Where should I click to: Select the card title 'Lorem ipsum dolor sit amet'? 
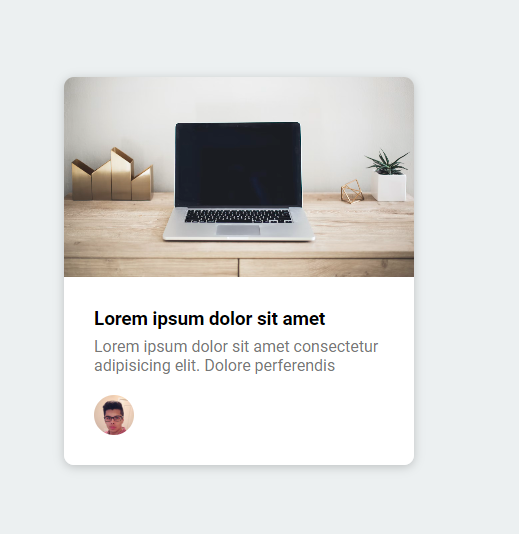209,319
